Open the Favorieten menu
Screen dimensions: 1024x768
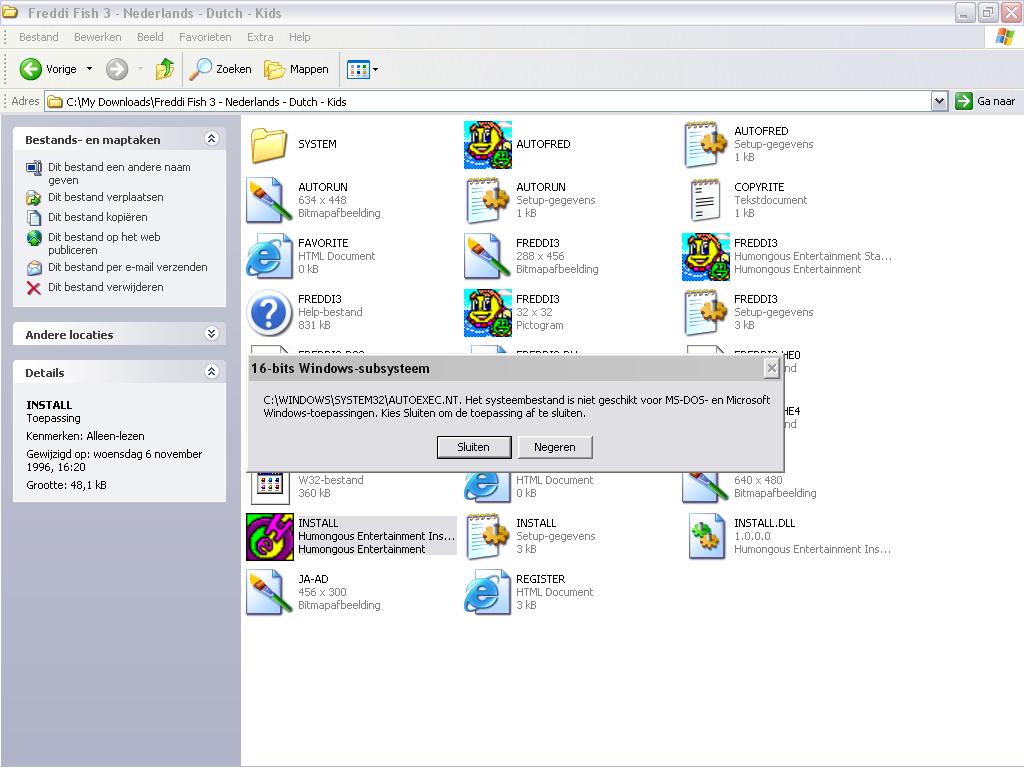tap(205, 37)
